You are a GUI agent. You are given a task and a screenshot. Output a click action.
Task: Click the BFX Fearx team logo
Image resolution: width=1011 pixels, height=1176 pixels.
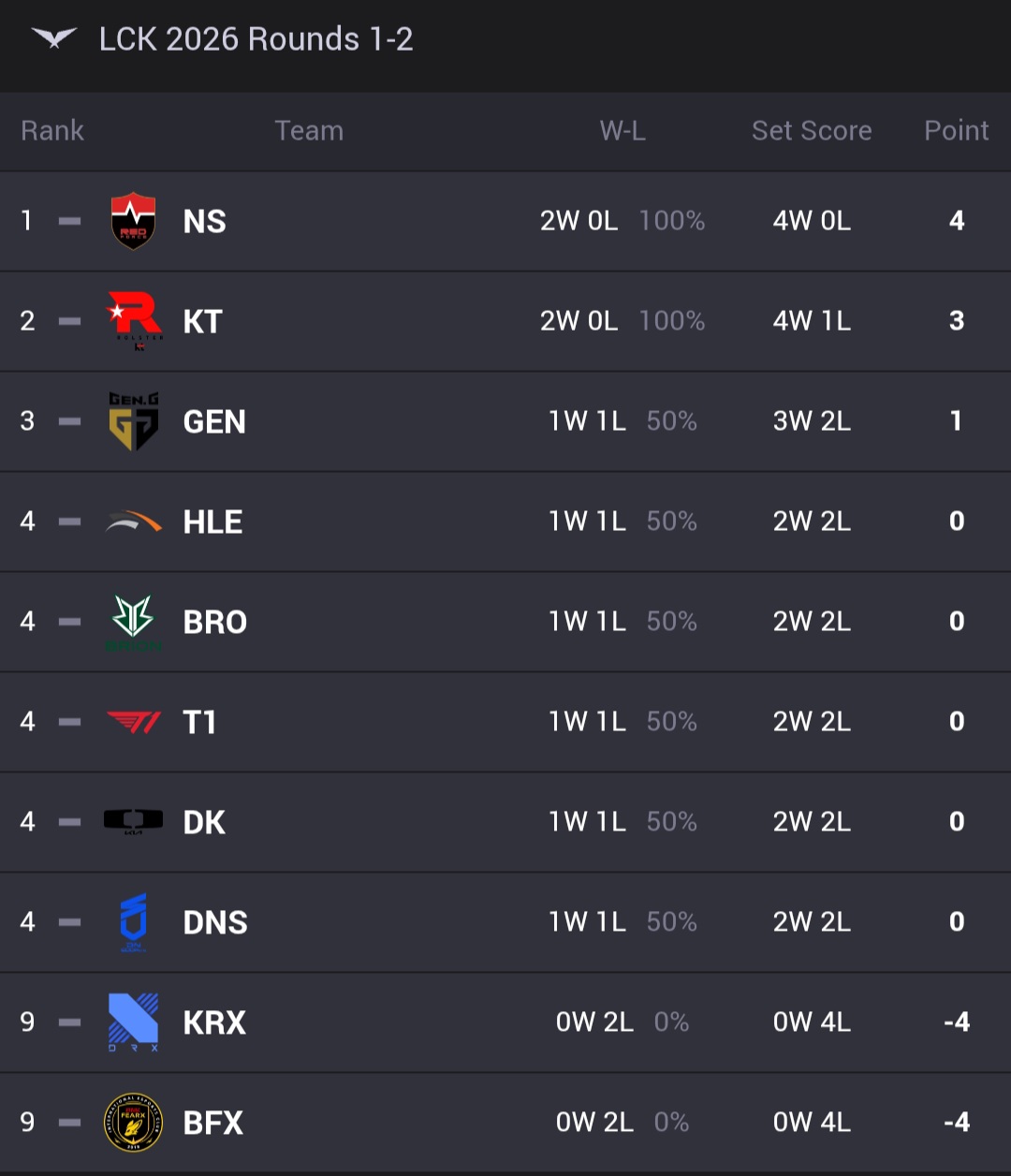tap(133, 1123)
